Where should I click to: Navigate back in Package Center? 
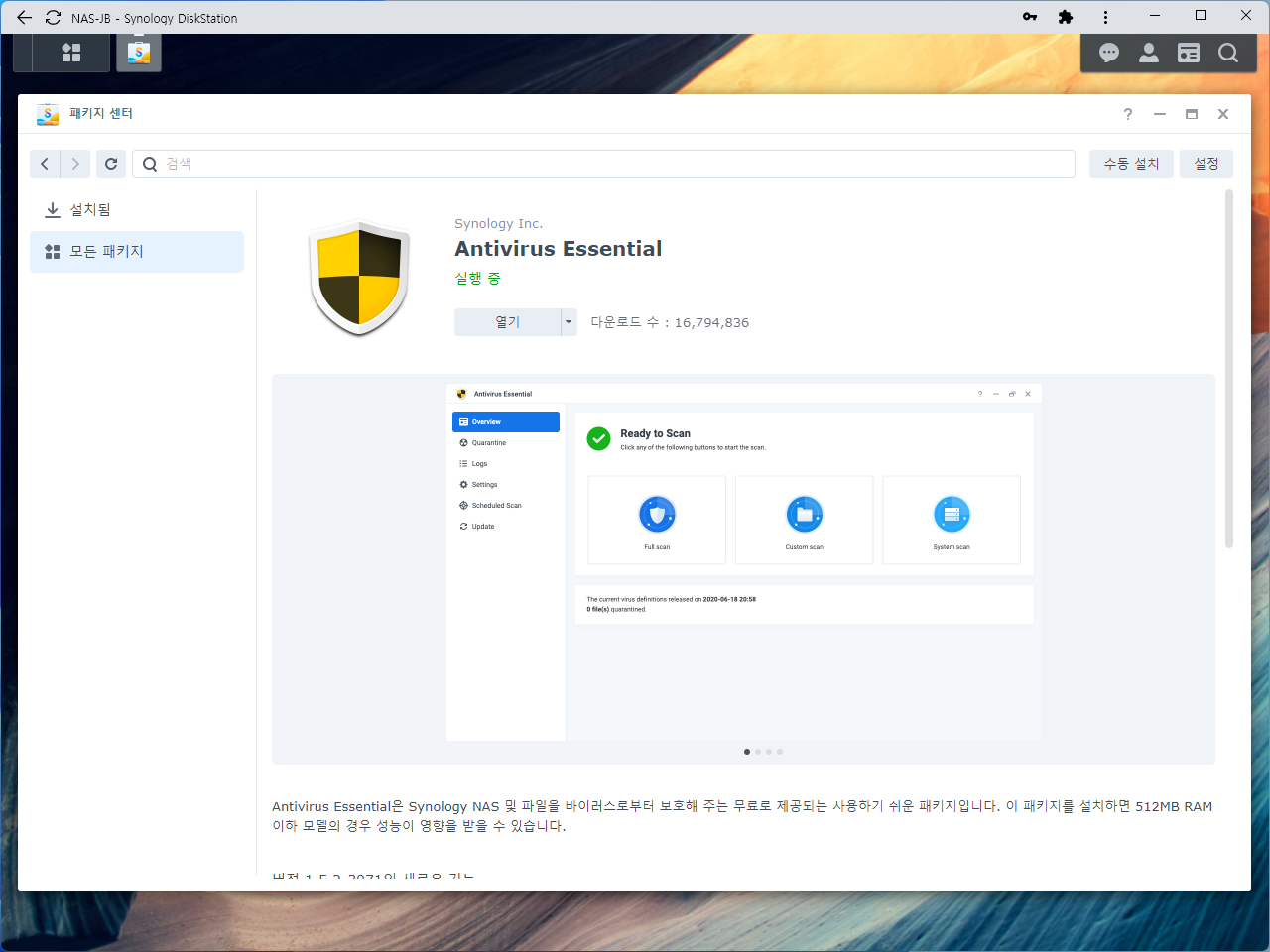[45, 164]
